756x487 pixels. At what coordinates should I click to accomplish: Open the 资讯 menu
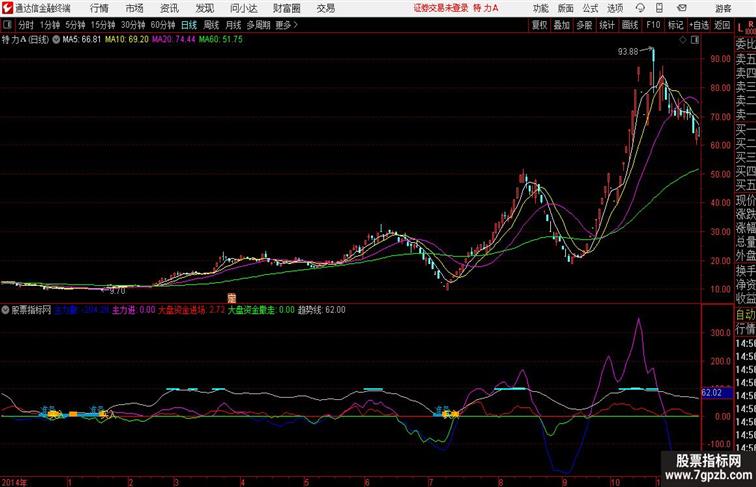169,8
